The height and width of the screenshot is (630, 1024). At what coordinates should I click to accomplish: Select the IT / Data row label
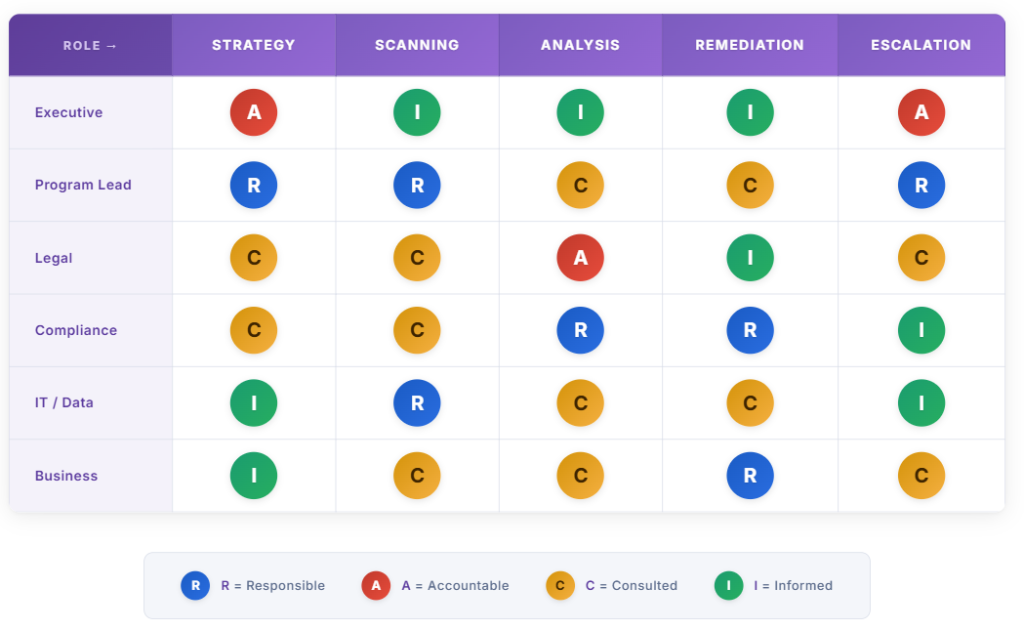click(x=64, y=403)
